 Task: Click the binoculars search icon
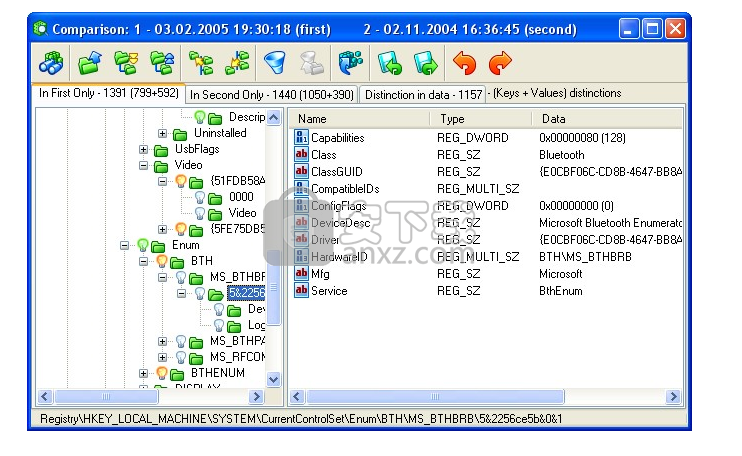click(x=52, y=64)
